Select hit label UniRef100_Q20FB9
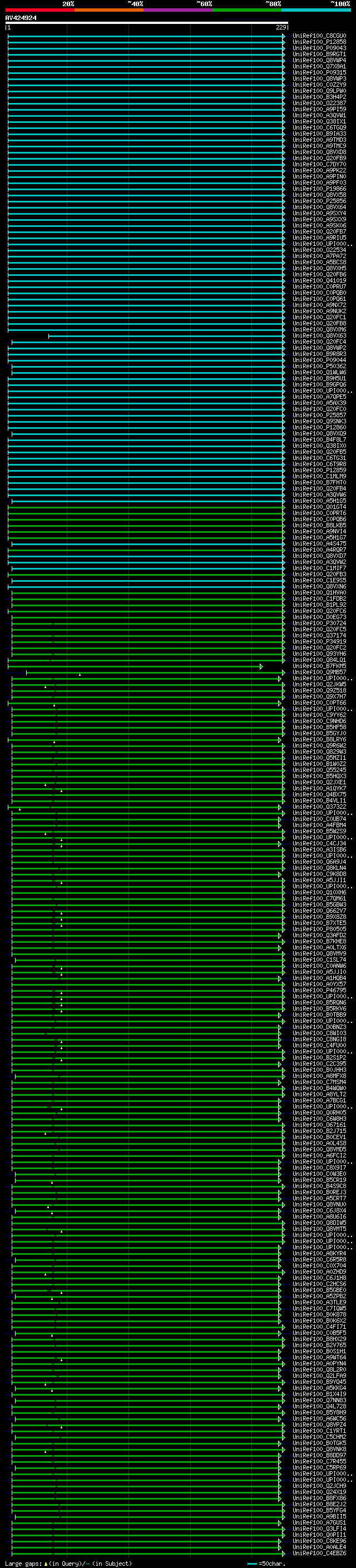This screenshot has width=356, height=1568. tap(319, 157)
